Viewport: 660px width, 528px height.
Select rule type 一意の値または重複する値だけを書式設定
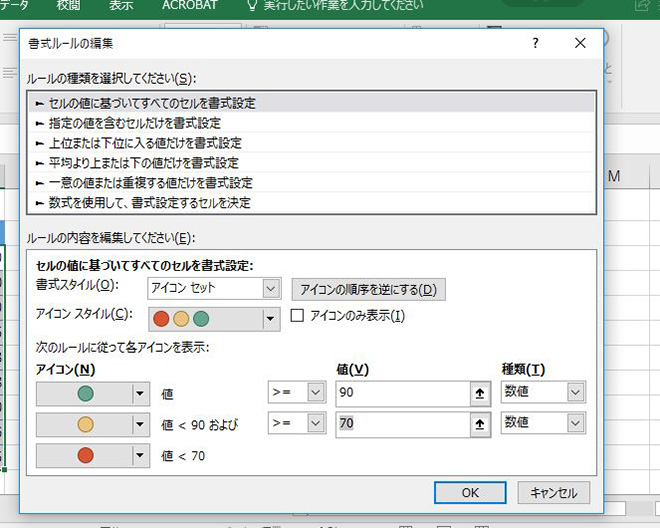(x=311, y=182)
